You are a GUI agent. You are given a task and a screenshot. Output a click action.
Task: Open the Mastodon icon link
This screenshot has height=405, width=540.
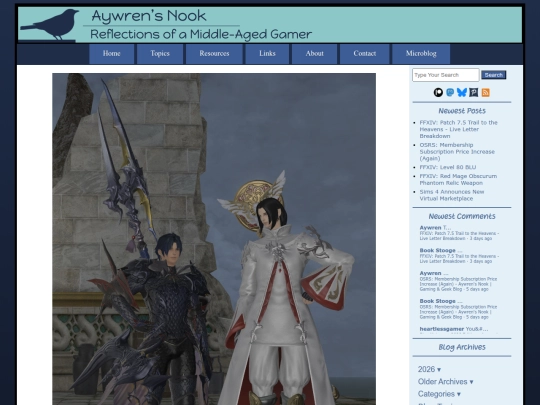pos(450,92)
